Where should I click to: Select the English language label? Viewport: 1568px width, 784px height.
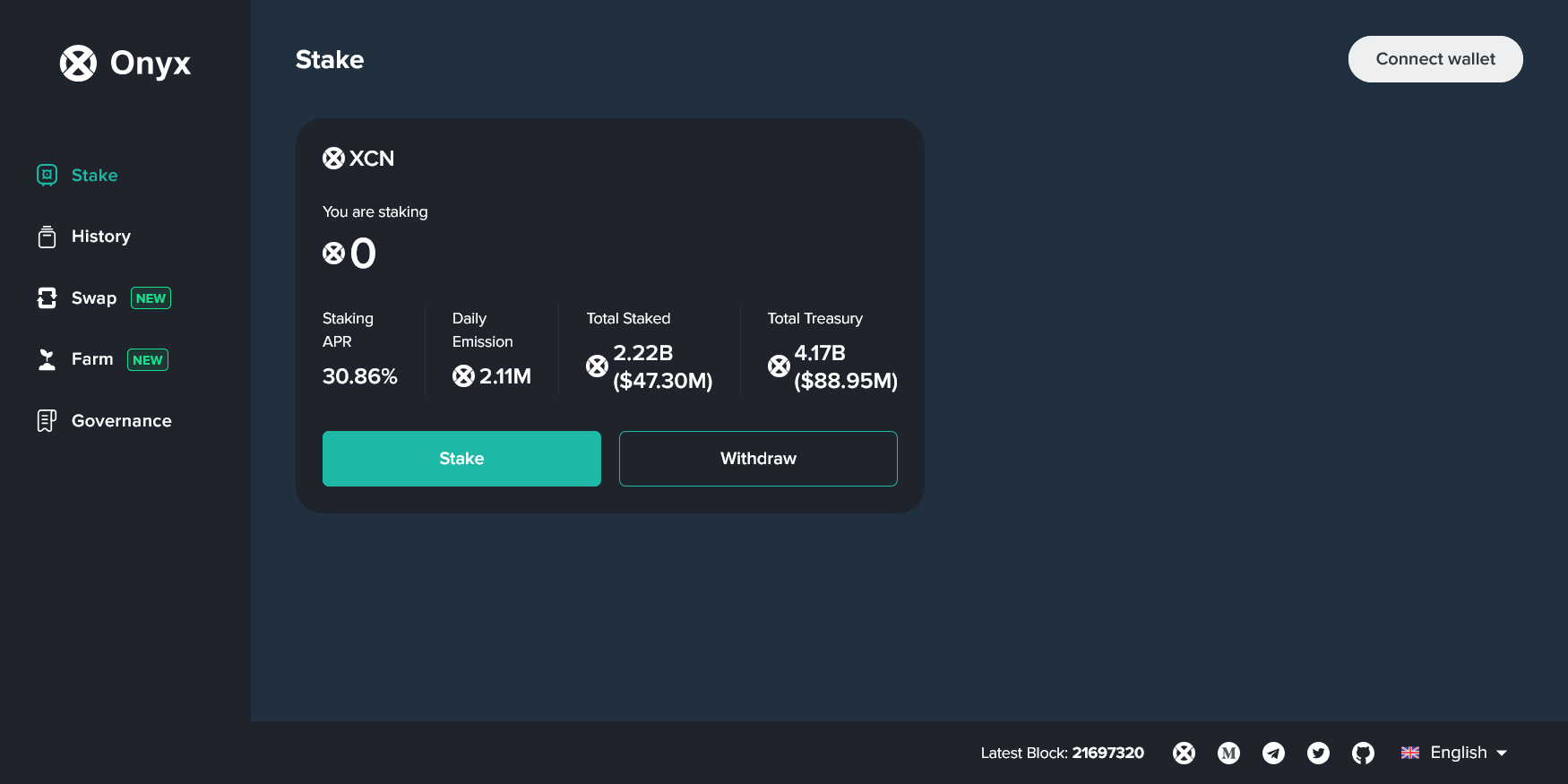[x=1459, y=753]
